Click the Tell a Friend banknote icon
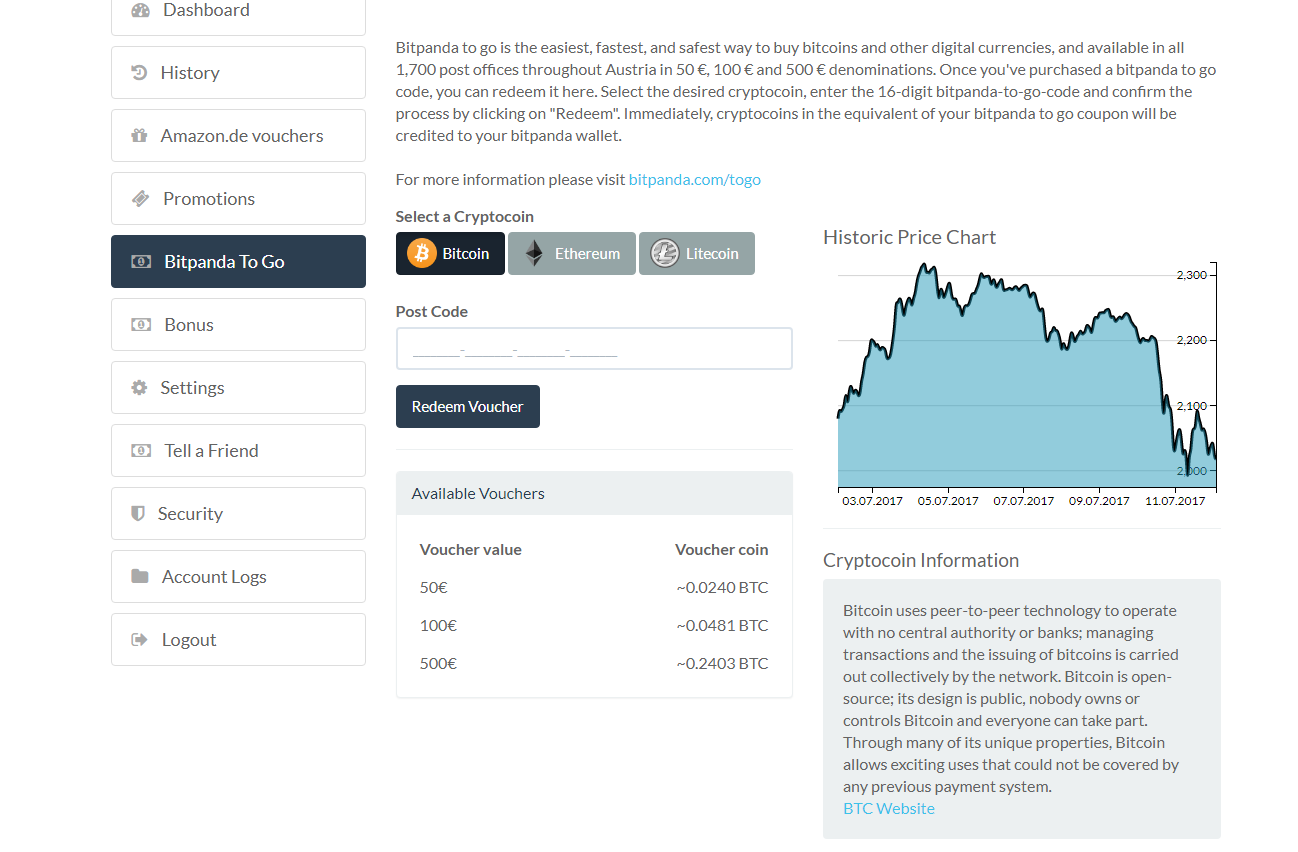Viewport: 1298px width, 852px height. [141, 451]
